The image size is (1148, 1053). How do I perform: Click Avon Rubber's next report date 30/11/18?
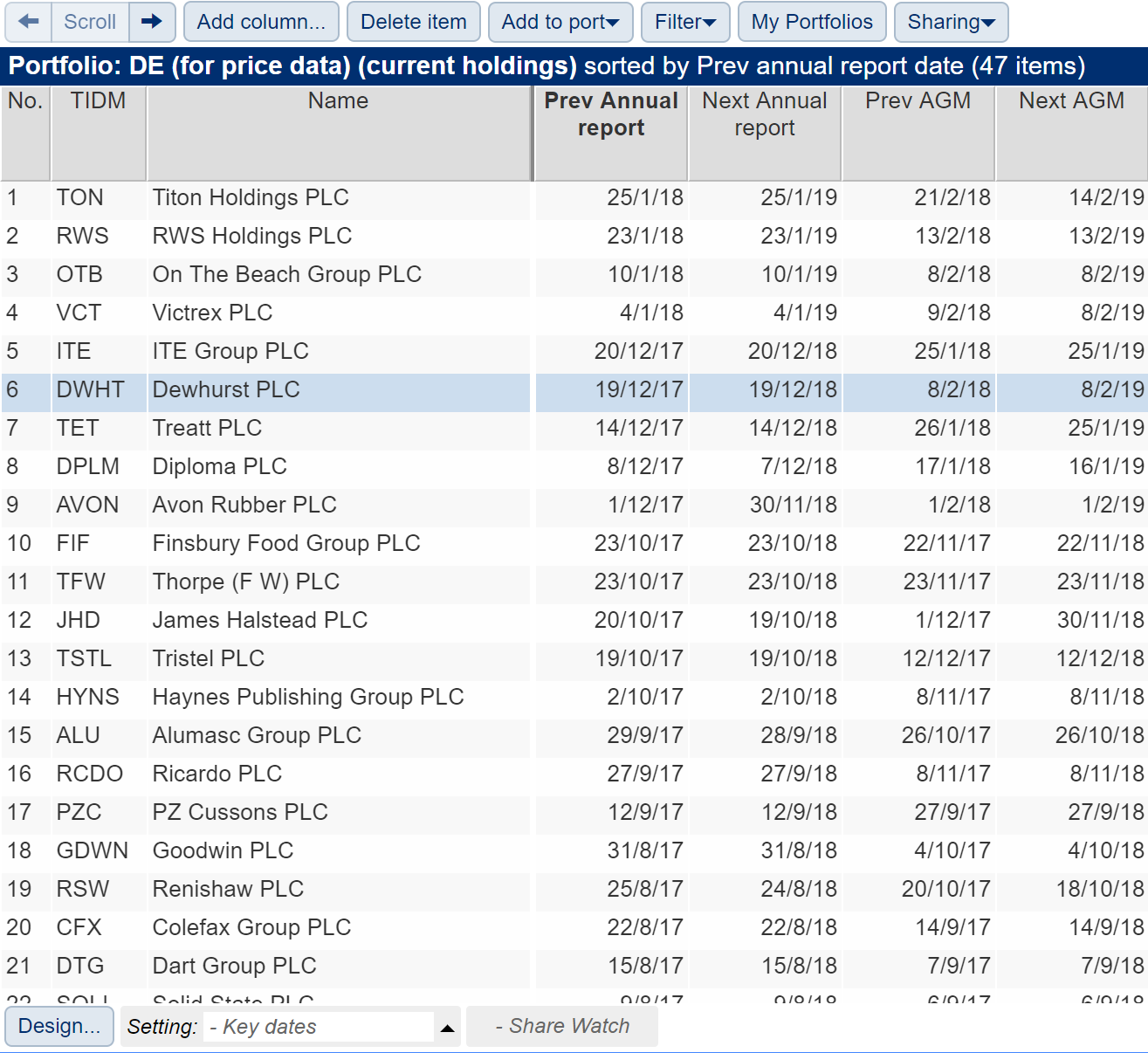coord(794,505)
